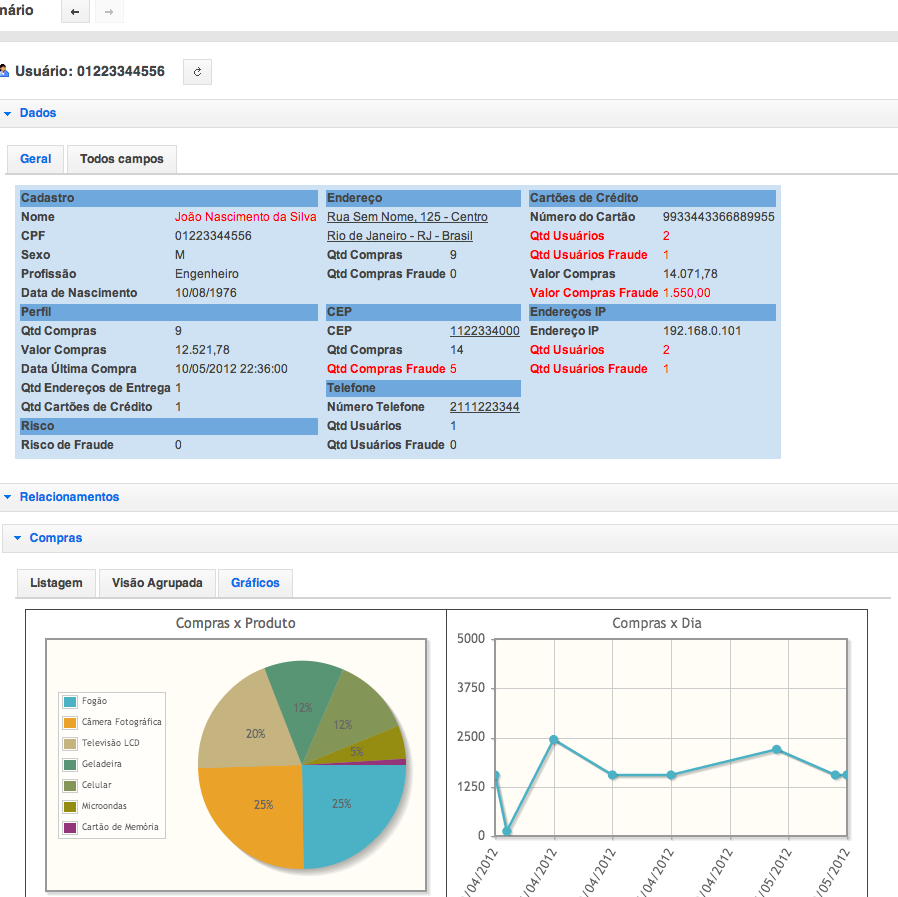Image resolution: width=898 pixels, height=897 pixels.
Task: Refresh the user 01223344556 data
Action: (198, 72)
